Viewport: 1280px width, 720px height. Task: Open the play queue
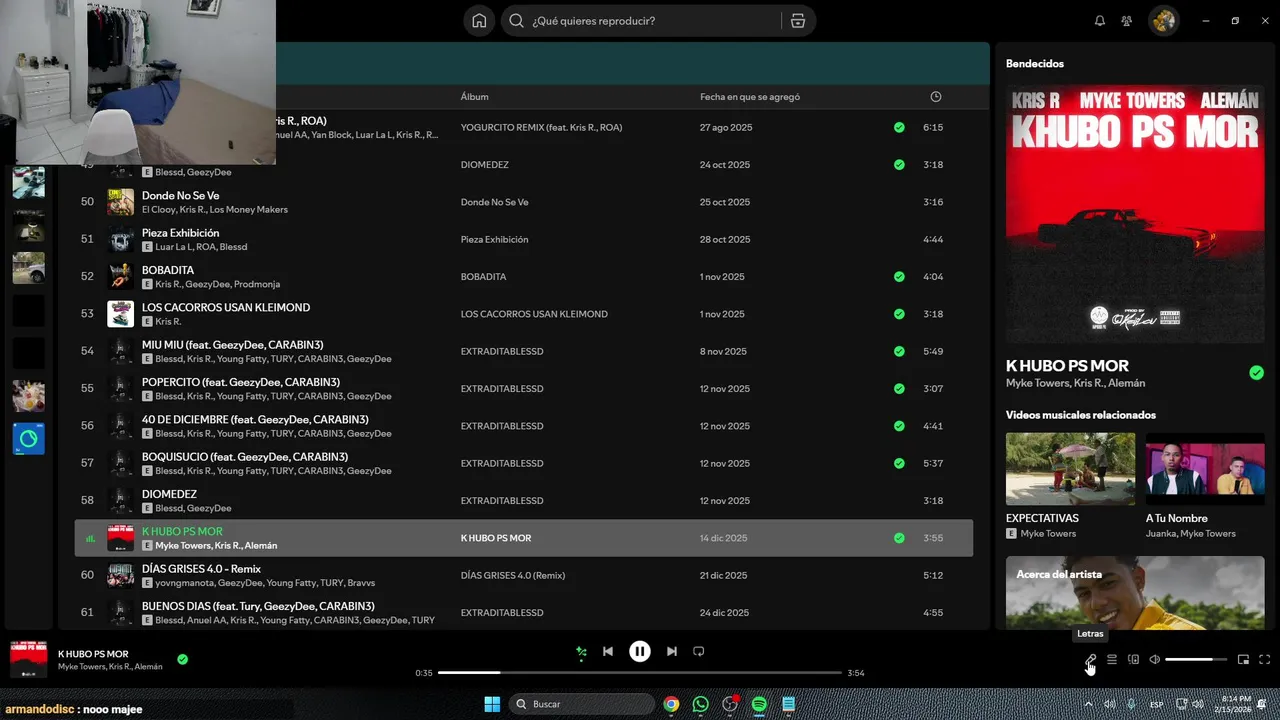coord(1112,660)
